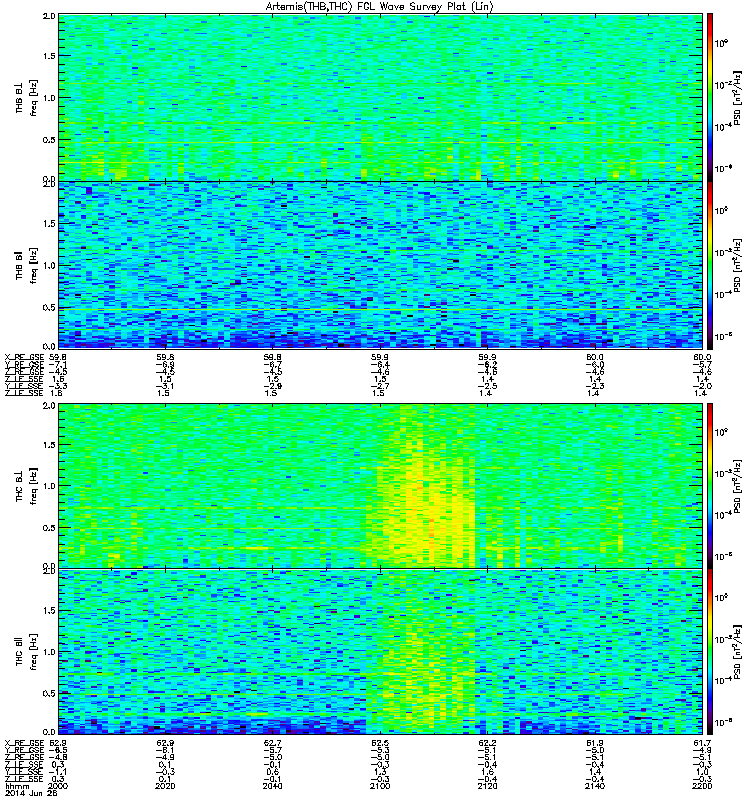750x800 pixels.
Task: Click the THC X_RE_GSE value 62.7
Action: [x=272, y=743]
